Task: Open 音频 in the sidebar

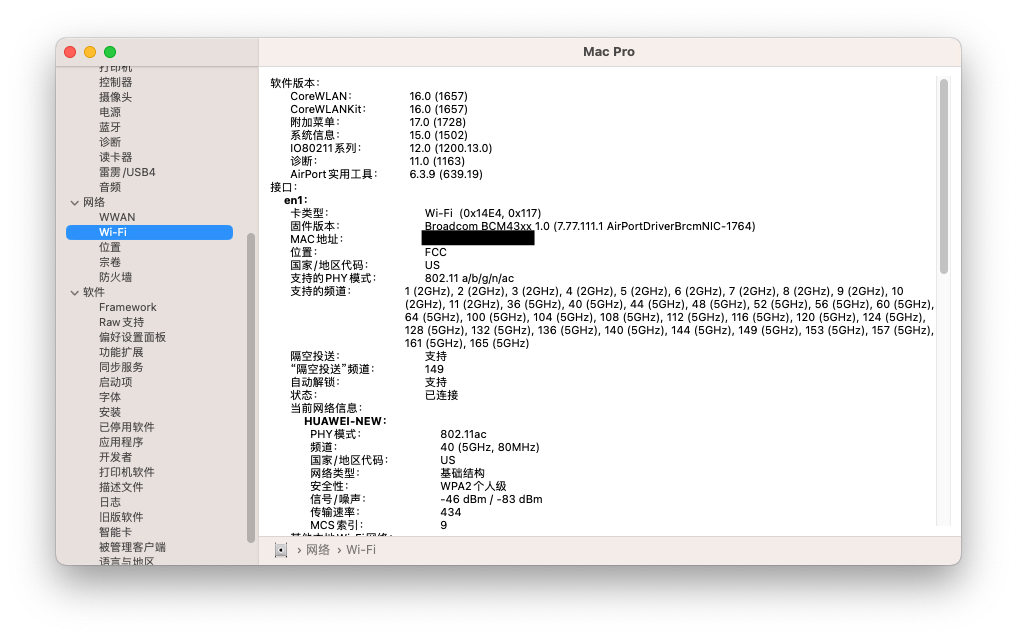Action: pos(110,187)
